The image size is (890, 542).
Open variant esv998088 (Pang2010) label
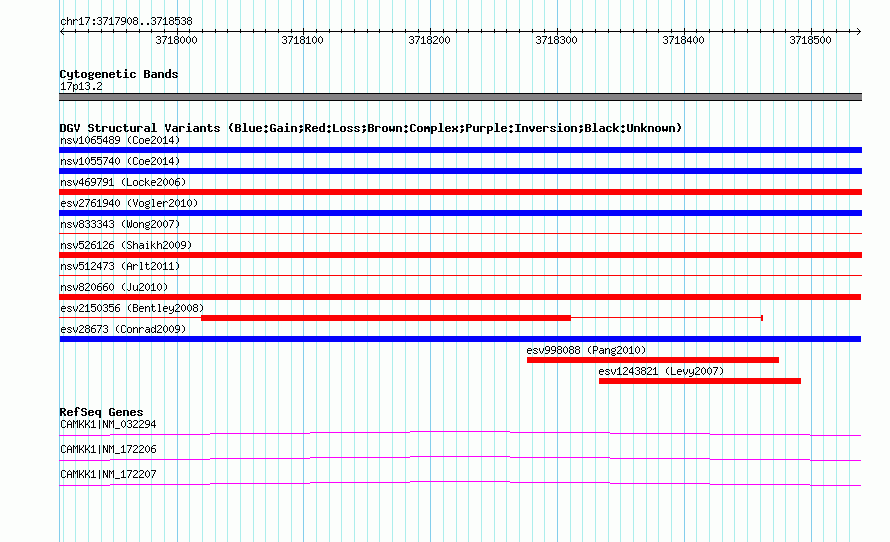586,350
